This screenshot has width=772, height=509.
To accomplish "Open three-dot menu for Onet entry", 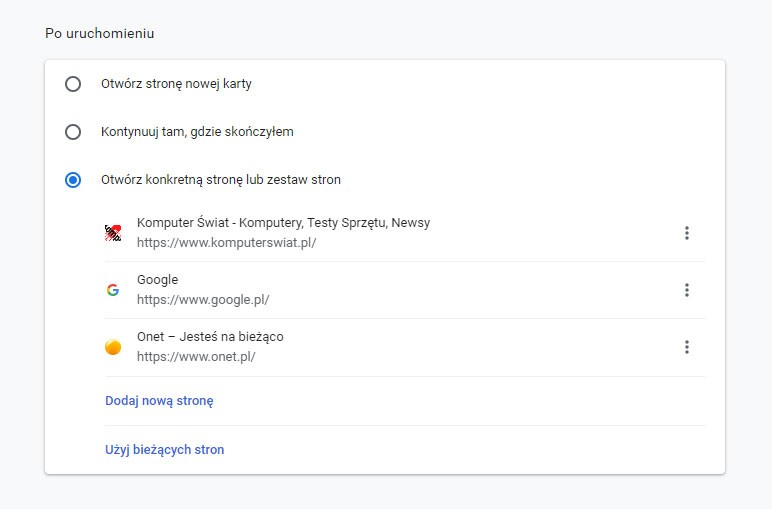I will tap(687, 347).
